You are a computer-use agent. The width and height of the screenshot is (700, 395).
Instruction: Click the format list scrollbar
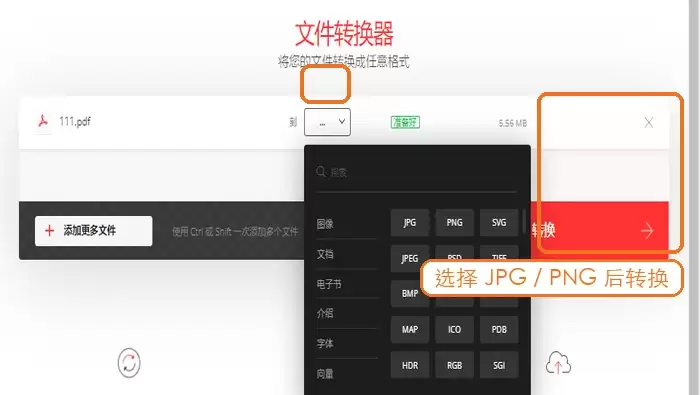525,222
